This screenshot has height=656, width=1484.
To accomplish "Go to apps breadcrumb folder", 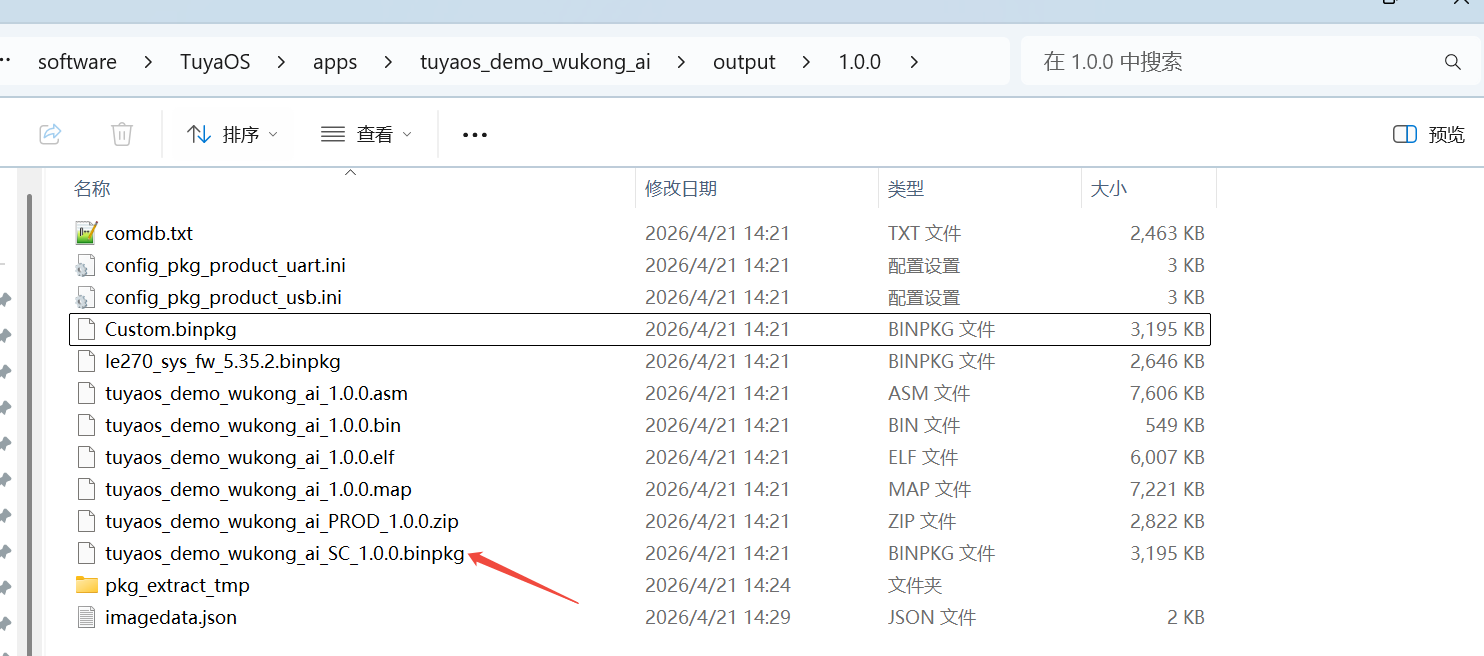I will [x=335, y=62].
